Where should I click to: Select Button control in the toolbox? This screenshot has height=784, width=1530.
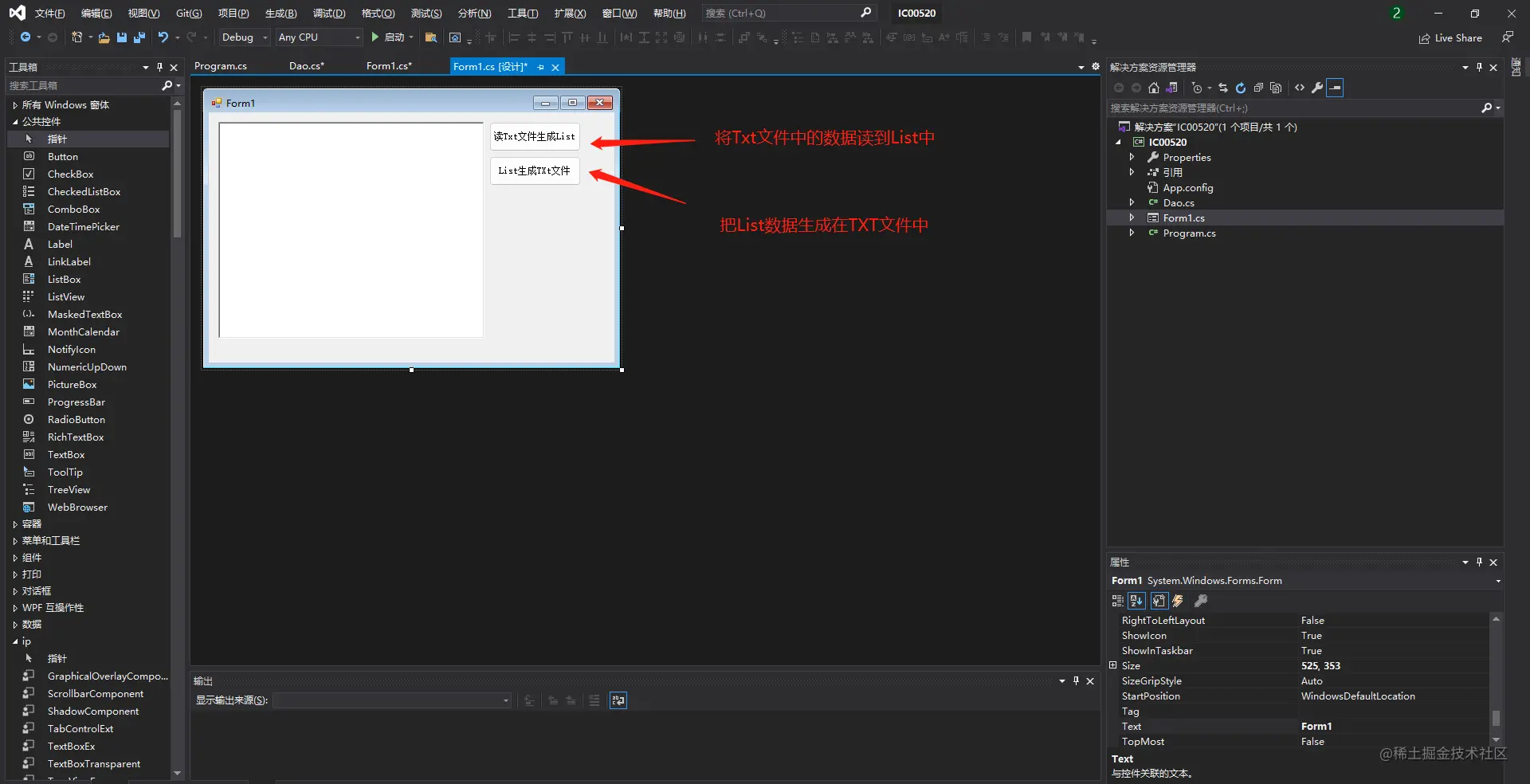(63, 156)
